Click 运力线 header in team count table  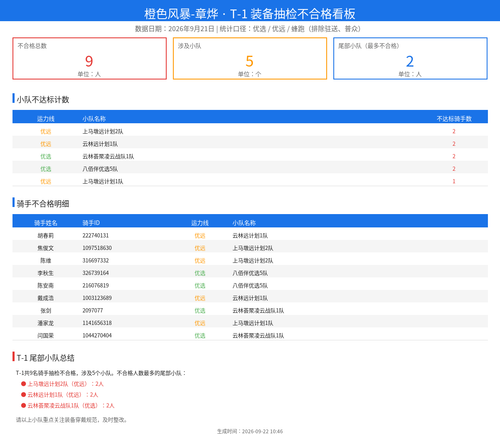click(46, 119)
